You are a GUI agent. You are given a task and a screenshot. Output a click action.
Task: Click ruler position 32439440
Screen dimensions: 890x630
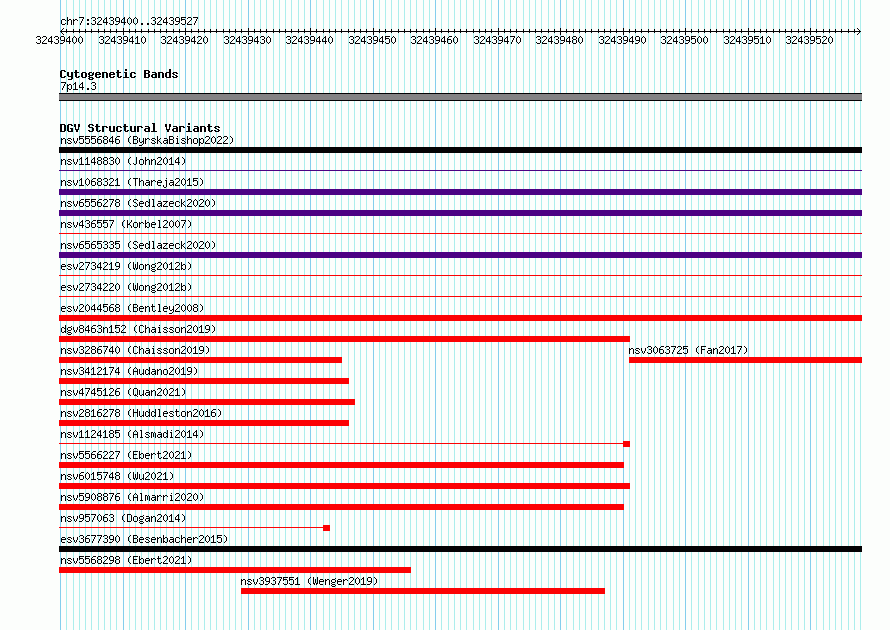tap(309, 40)
